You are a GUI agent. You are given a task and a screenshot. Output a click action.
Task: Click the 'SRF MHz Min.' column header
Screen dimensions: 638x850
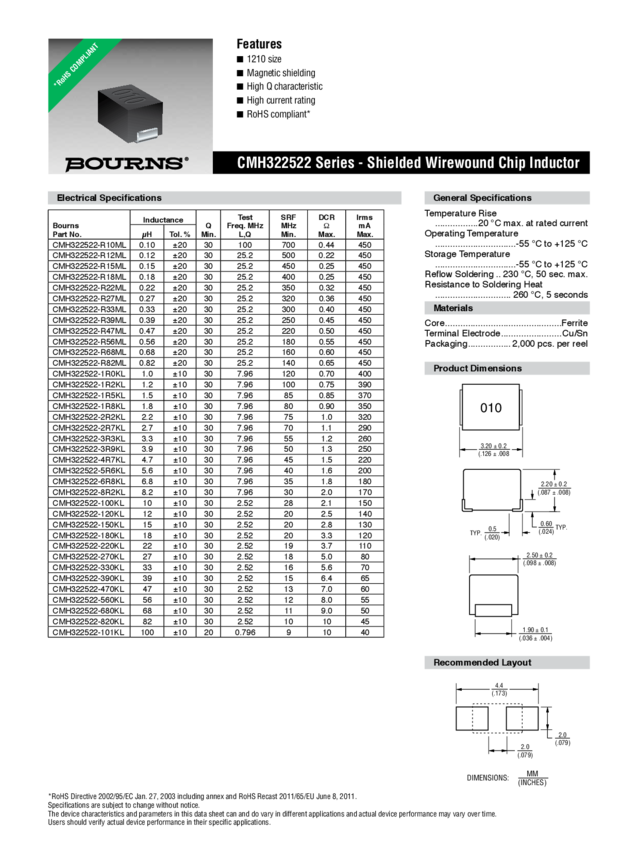pyautogui.click(x=288, y=226)
